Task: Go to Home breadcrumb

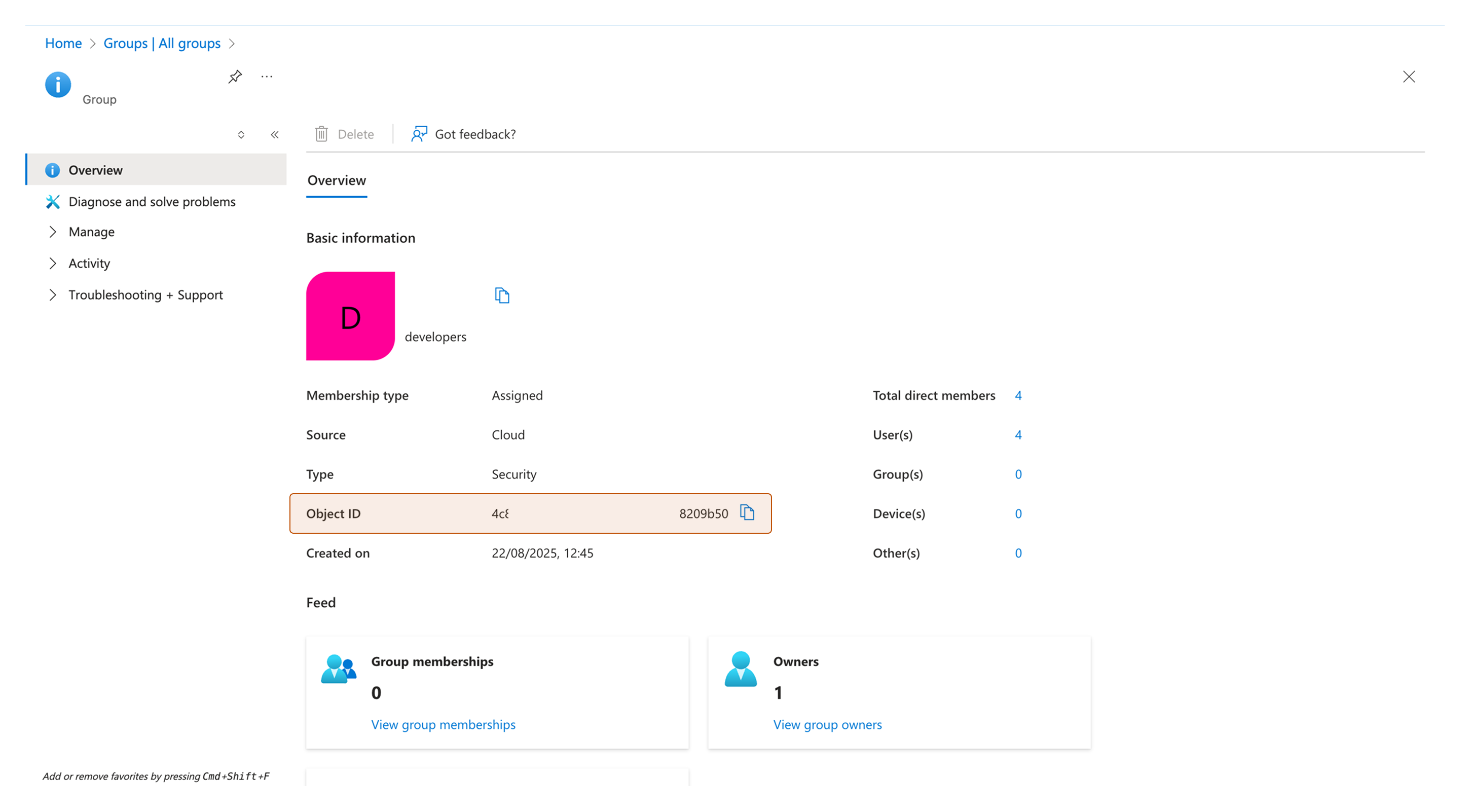Action: coord(63,44)
